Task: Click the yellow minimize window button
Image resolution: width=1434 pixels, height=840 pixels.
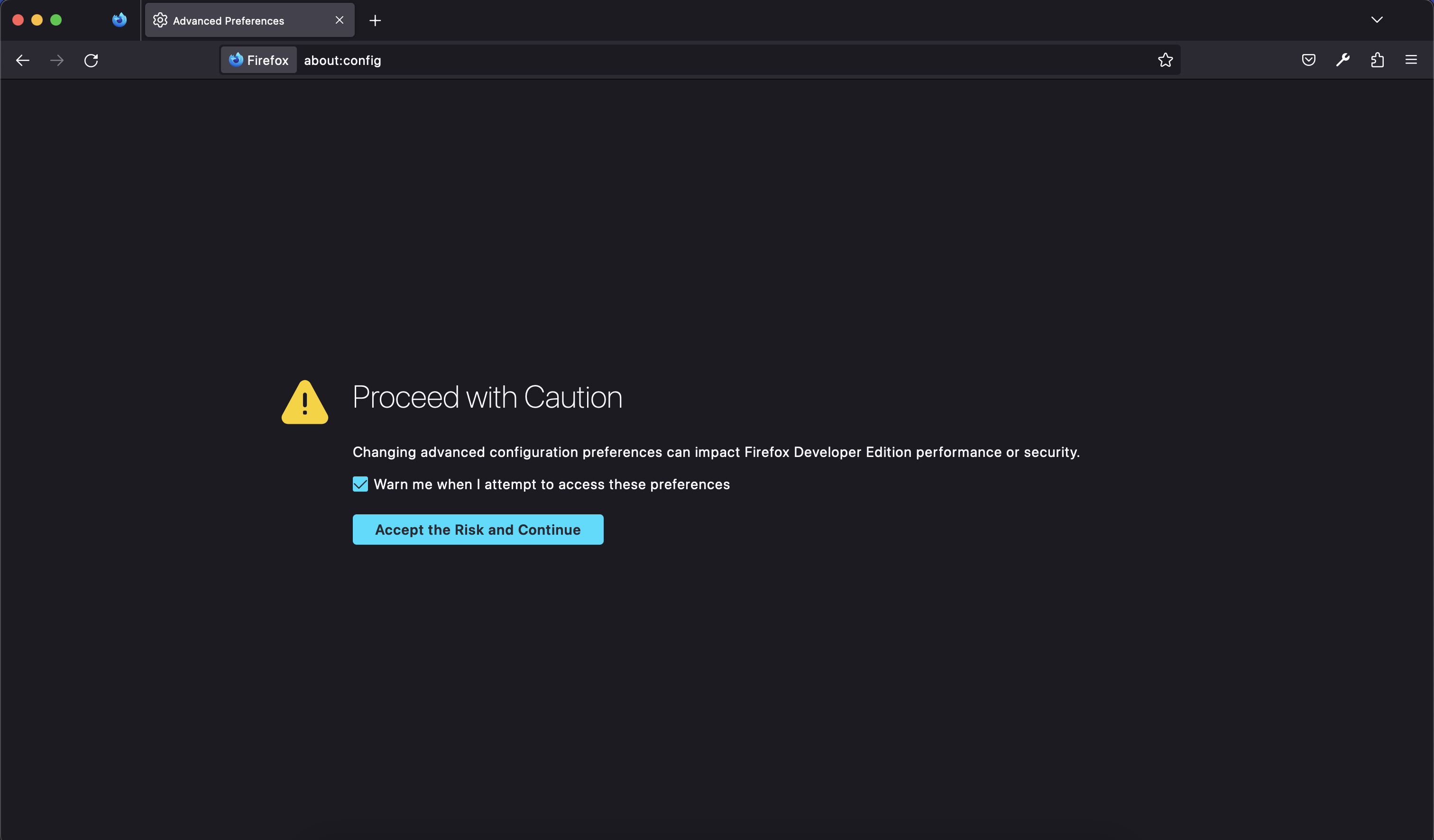Action: [37, 20]
